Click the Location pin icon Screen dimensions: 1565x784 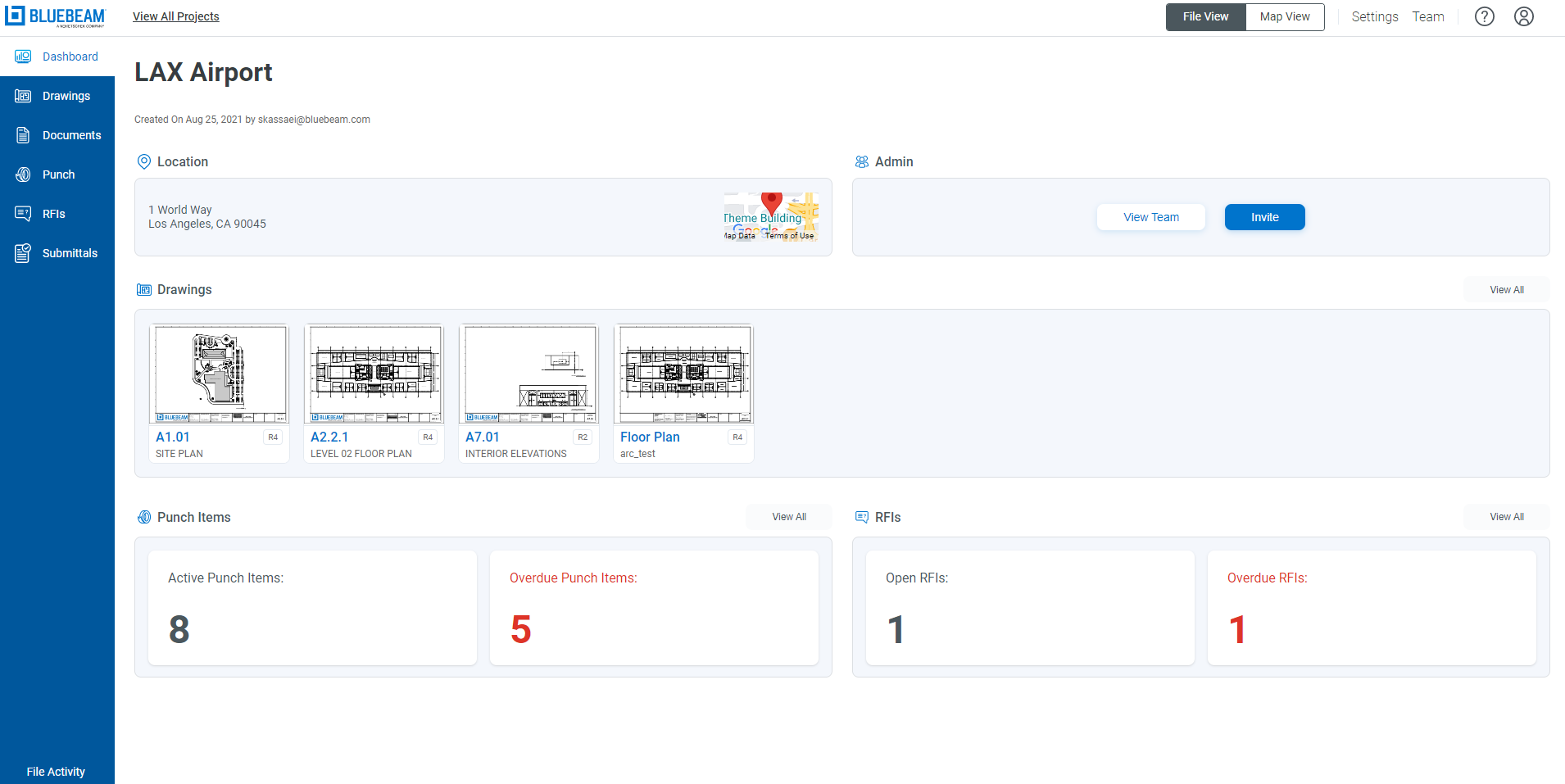tap(144, 162)
